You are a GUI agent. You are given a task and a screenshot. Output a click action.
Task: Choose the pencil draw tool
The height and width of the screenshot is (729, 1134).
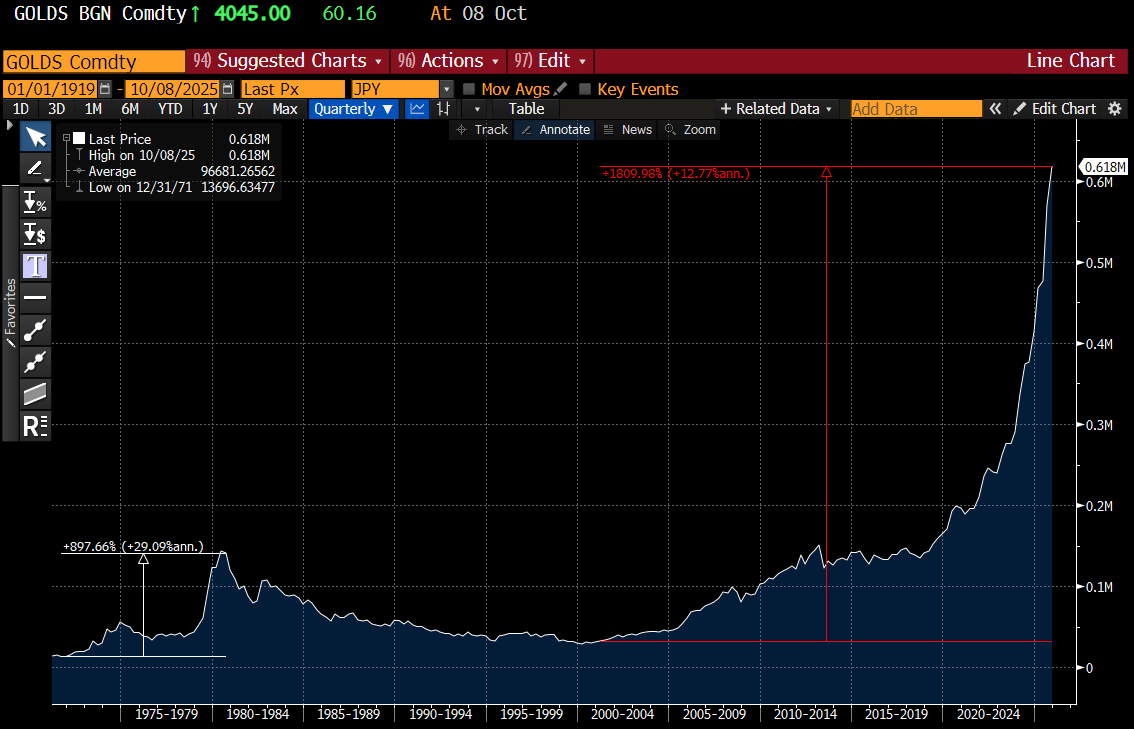34,168
